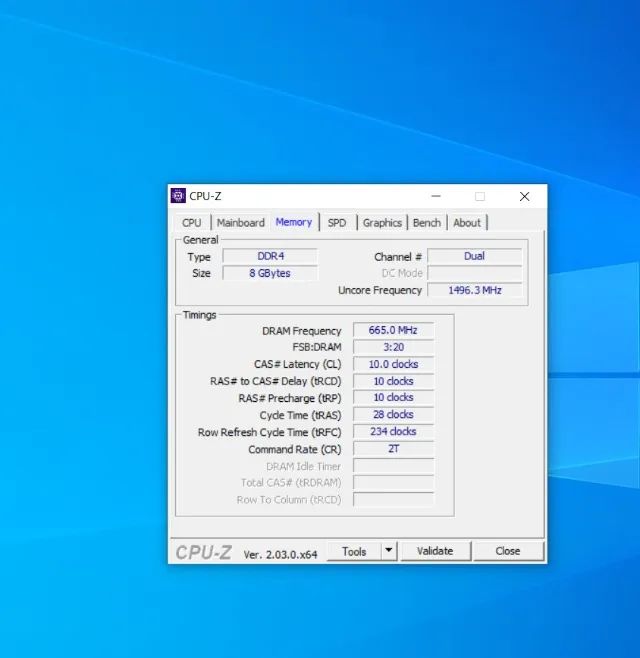Click the empty Row To Column field
The height and width of the screenshot is (658, 640).
(x=393, y=499)
